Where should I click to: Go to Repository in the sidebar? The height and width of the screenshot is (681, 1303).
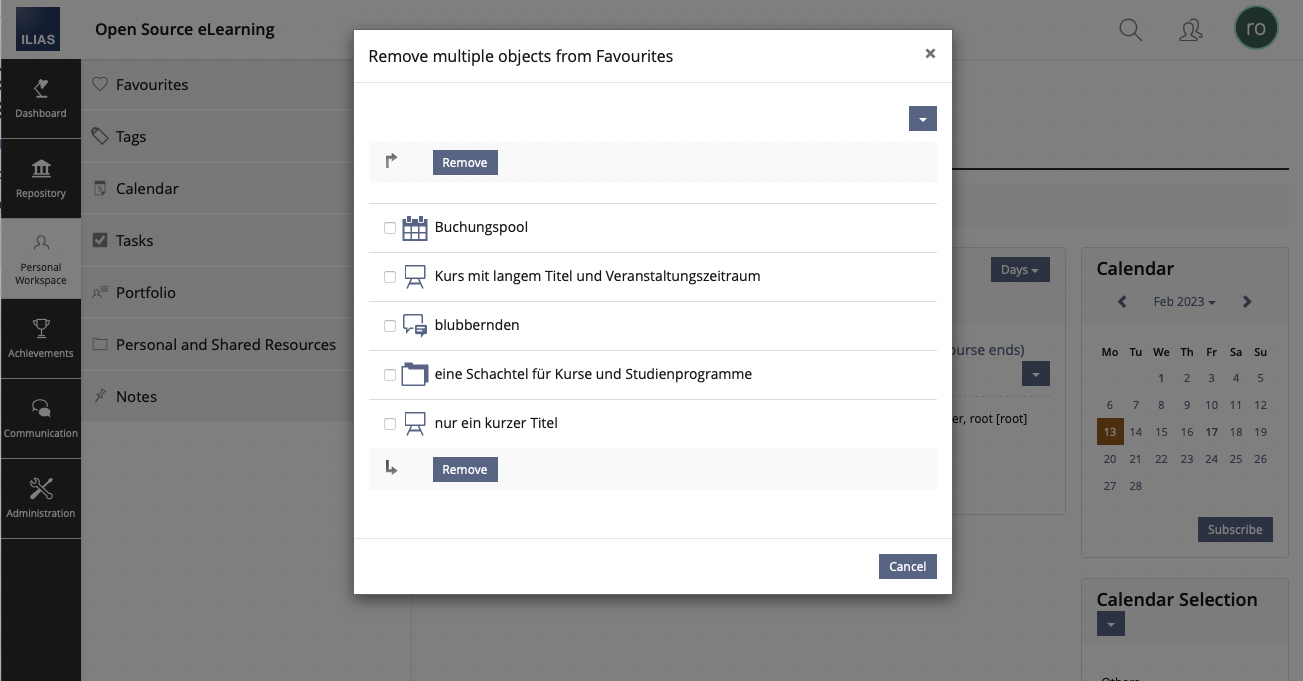(x=41, y=178)
